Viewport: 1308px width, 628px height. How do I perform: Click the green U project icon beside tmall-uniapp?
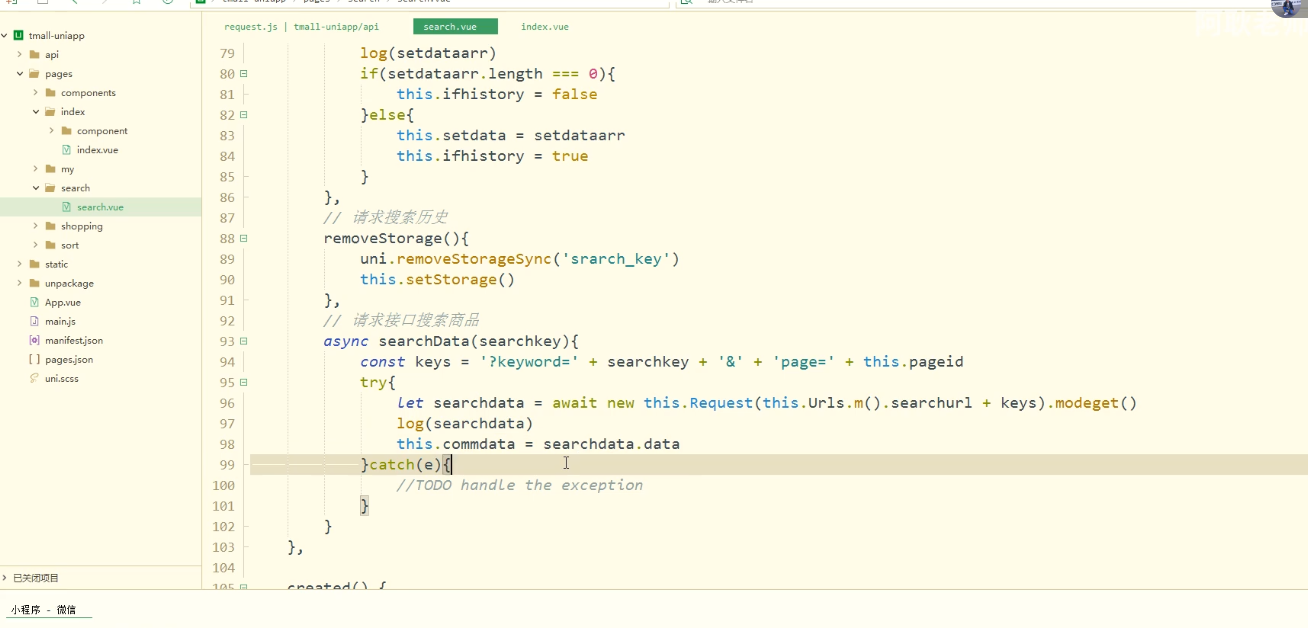click(19, 35)
